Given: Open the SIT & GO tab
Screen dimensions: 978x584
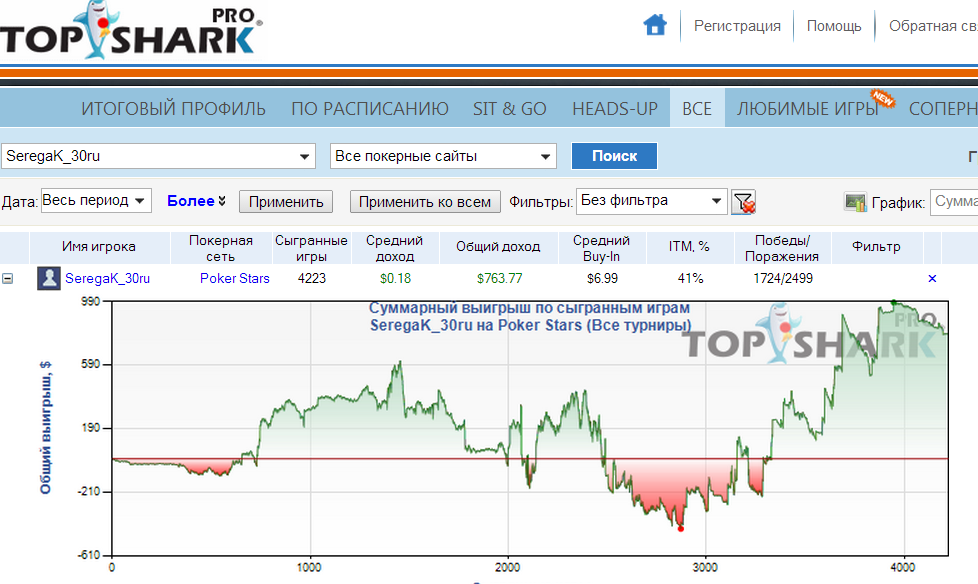Looking at the screenshot, I should tap(510, 109).
